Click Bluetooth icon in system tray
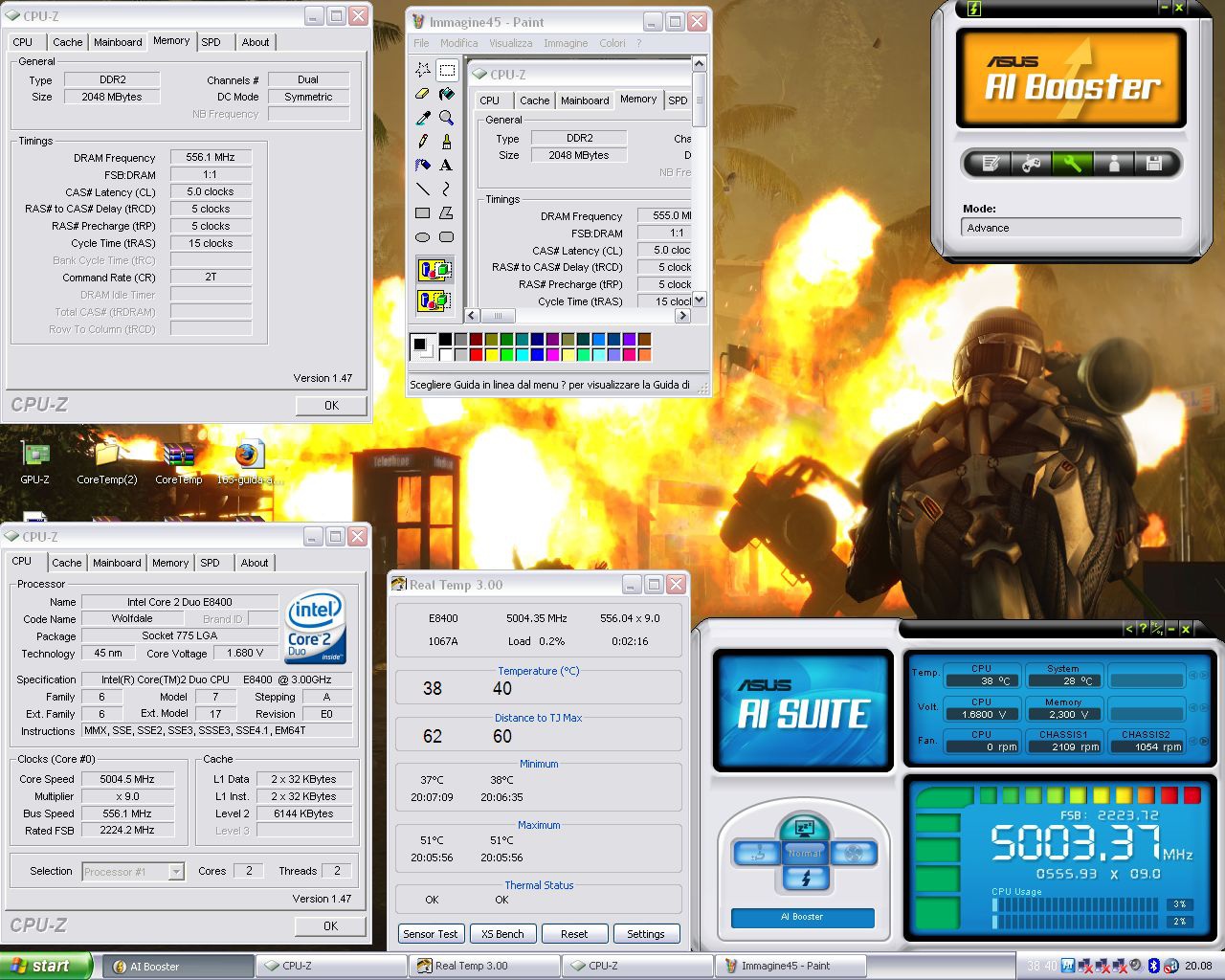The image size is (1225, 980). coord(1154,966)
